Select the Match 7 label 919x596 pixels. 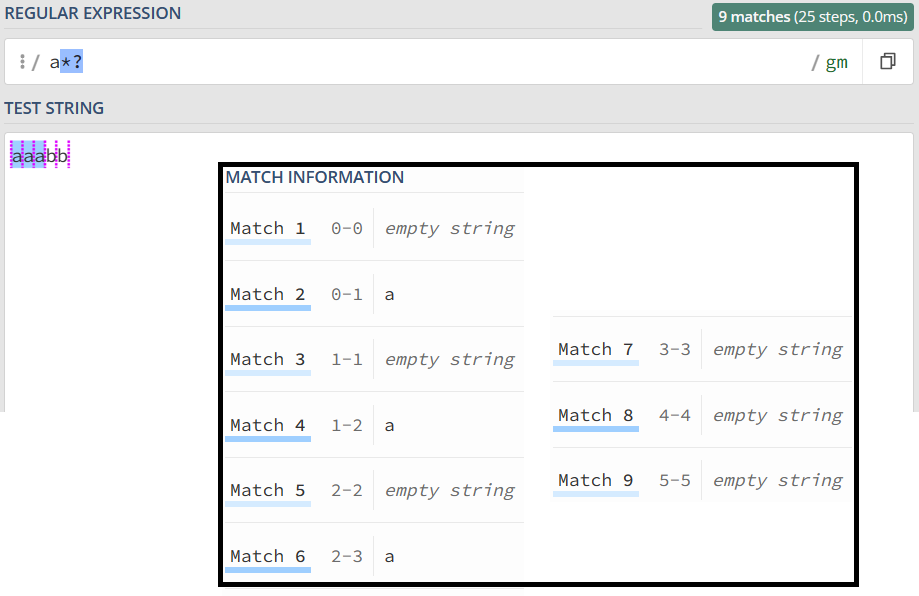(595, 349)
